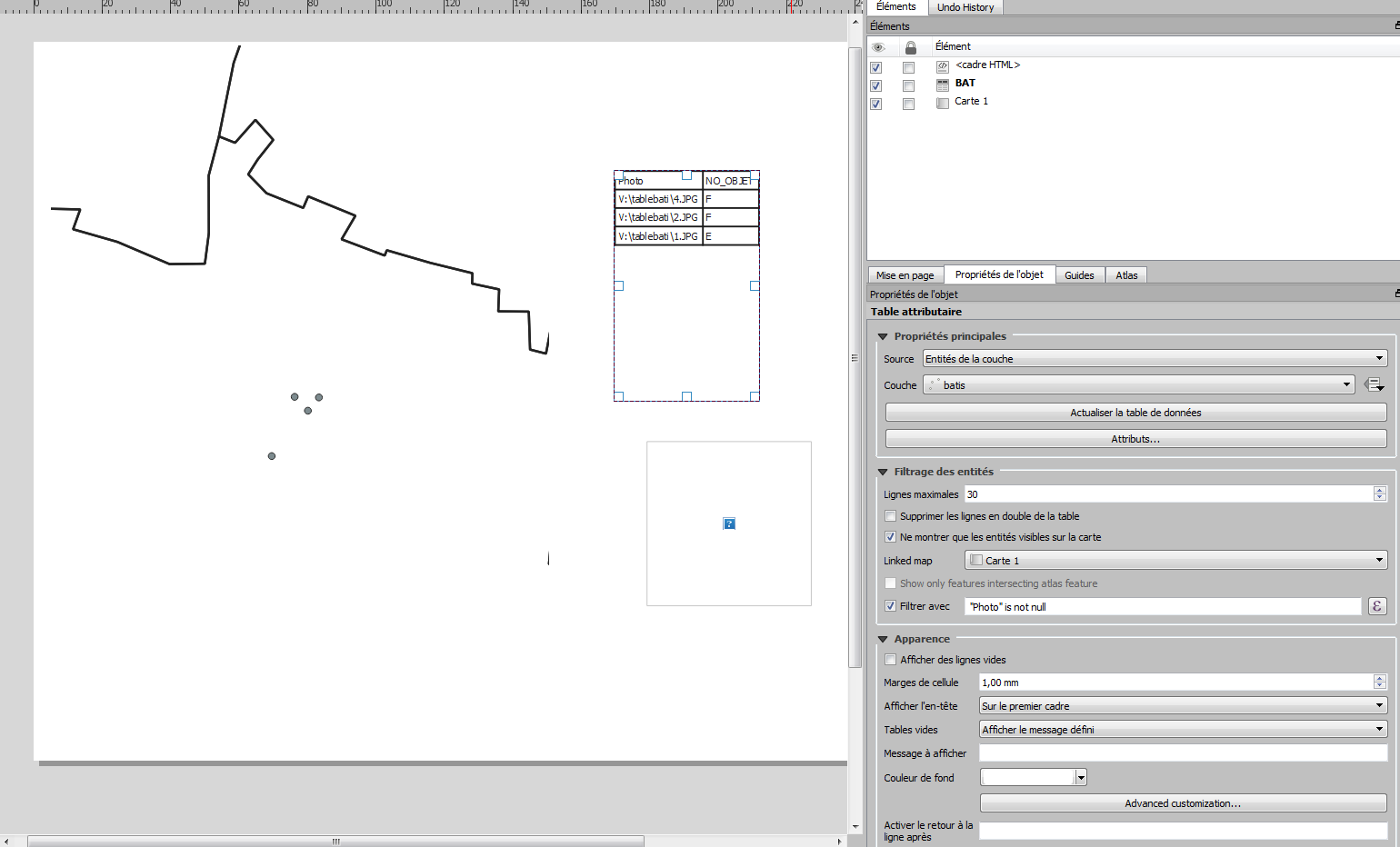This screenshot has height=847, width=1400.
Task: Lock the <cadre HTML> item
Action: coord(908,67)
